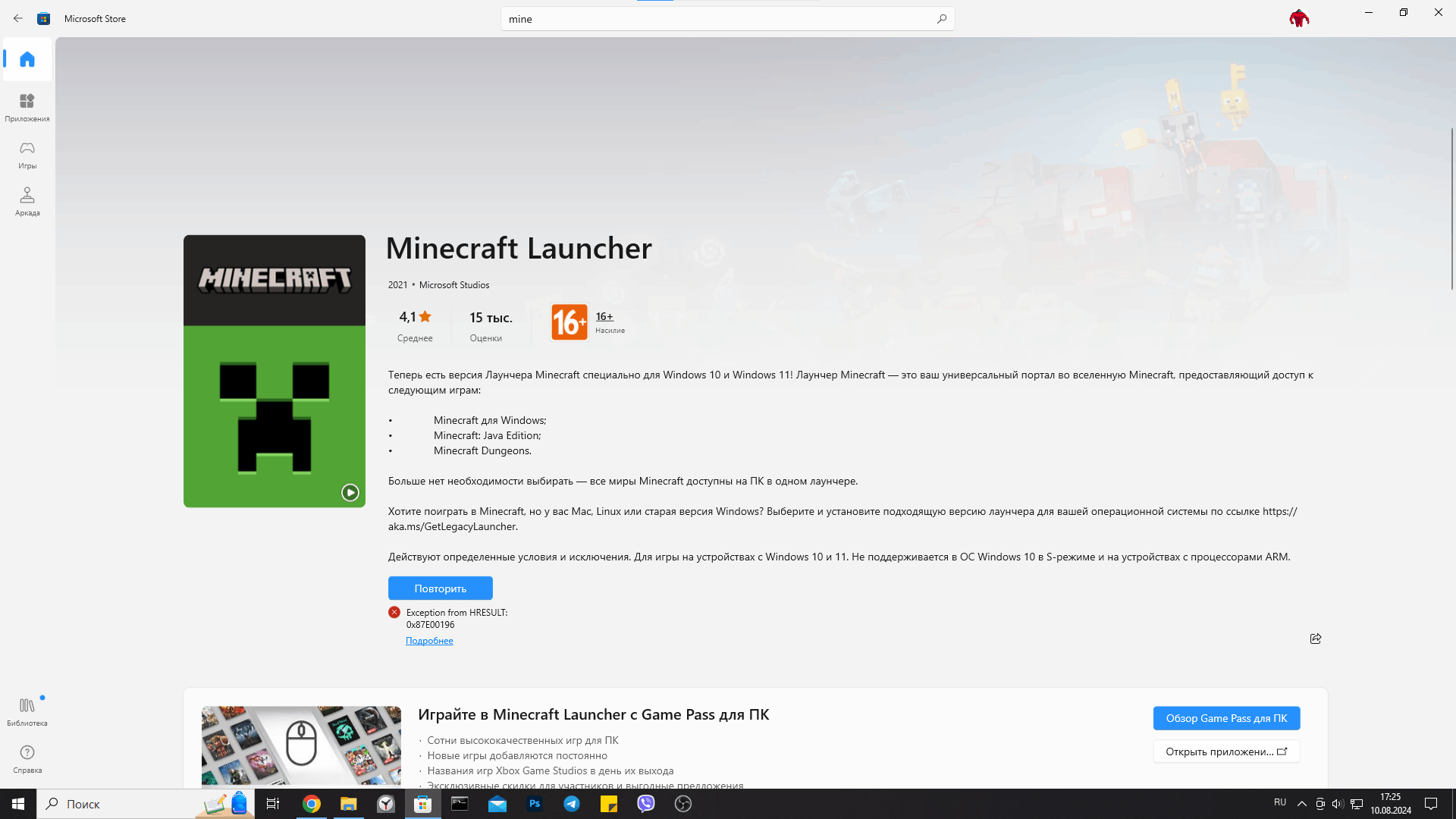Click the search magnifier icon
This screenshot has width=1456, height=819.
point(941,18)
